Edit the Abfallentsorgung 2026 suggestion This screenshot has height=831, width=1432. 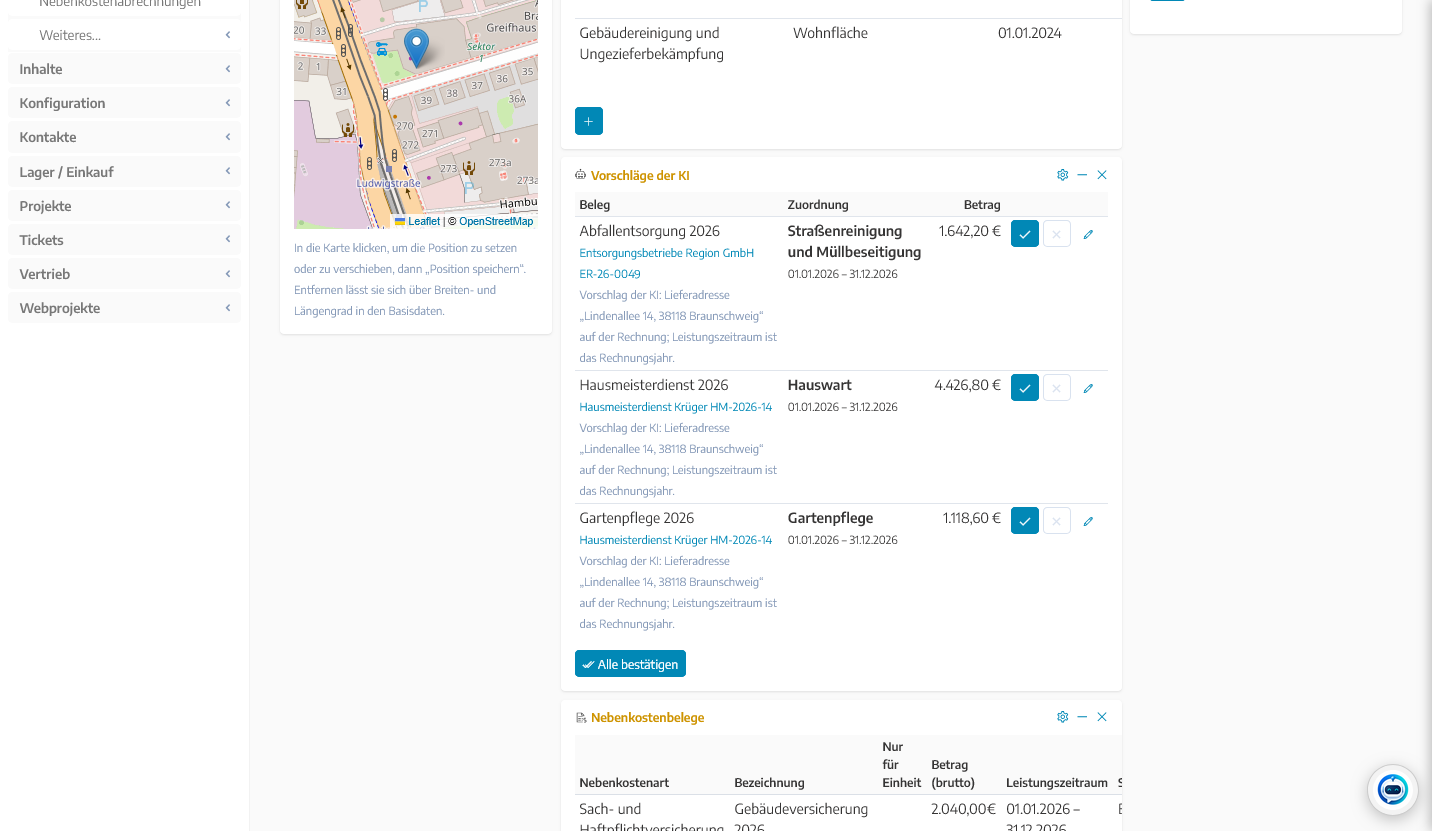(x=1088, y=234)
